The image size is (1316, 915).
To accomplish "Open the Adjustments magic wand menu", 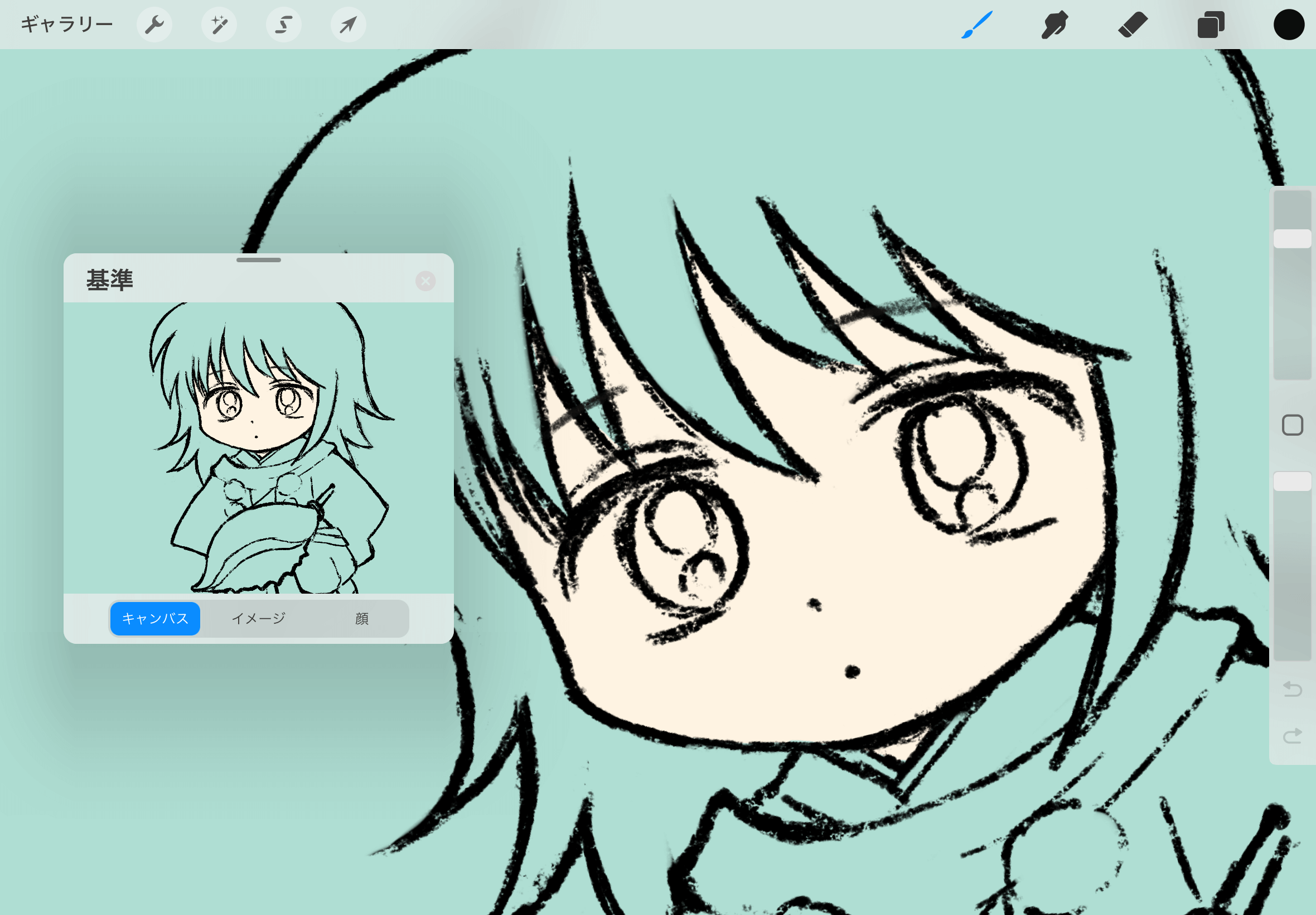I will point(219,25).
